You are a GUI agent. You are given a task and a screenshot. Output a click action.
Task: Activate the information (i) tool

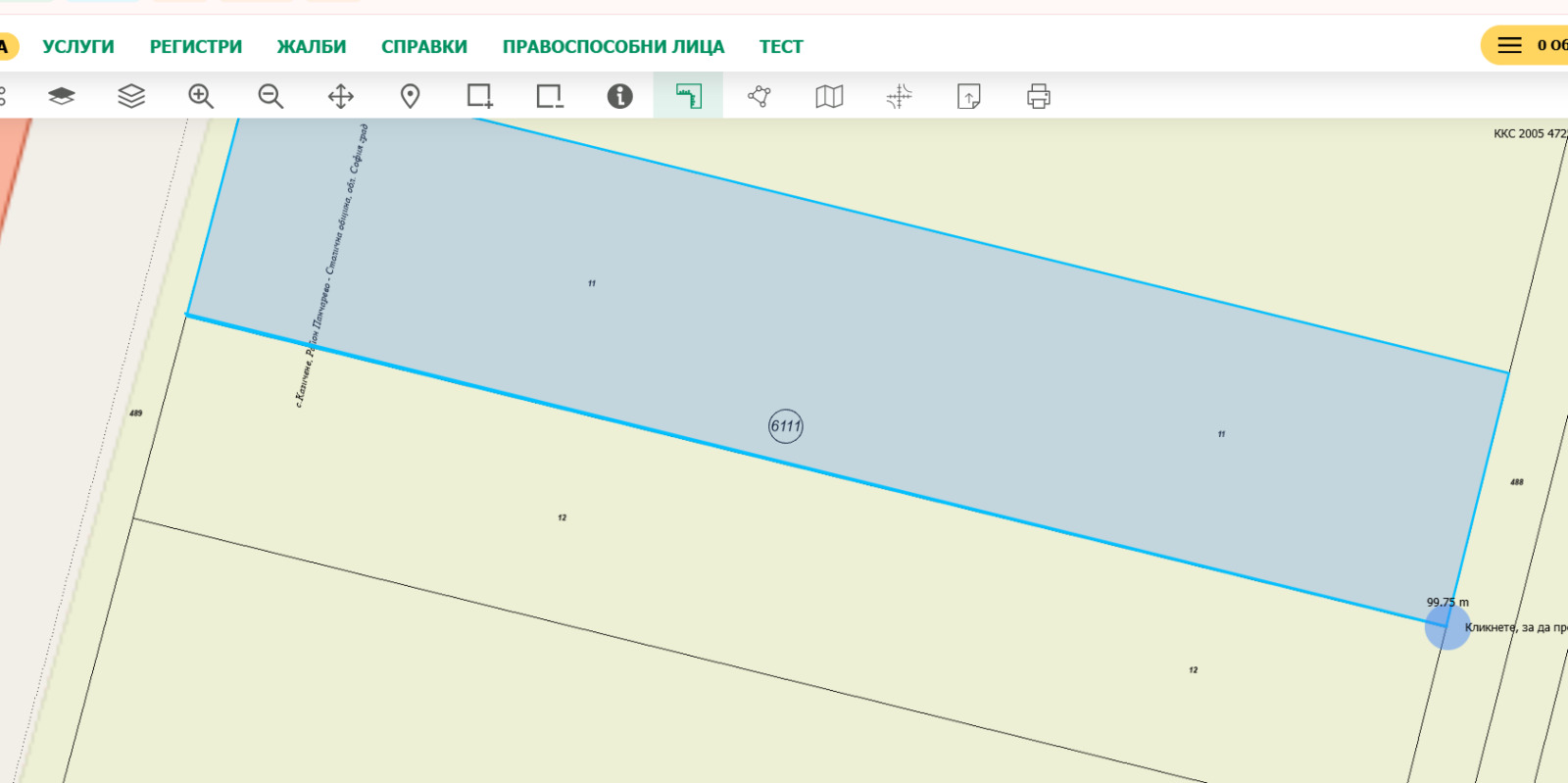point(619,96)
